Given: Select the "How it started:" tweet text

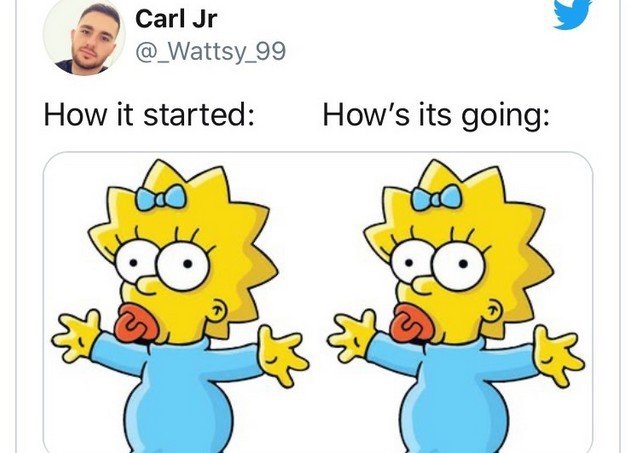Looking at the screenshot, I should 149,115.
